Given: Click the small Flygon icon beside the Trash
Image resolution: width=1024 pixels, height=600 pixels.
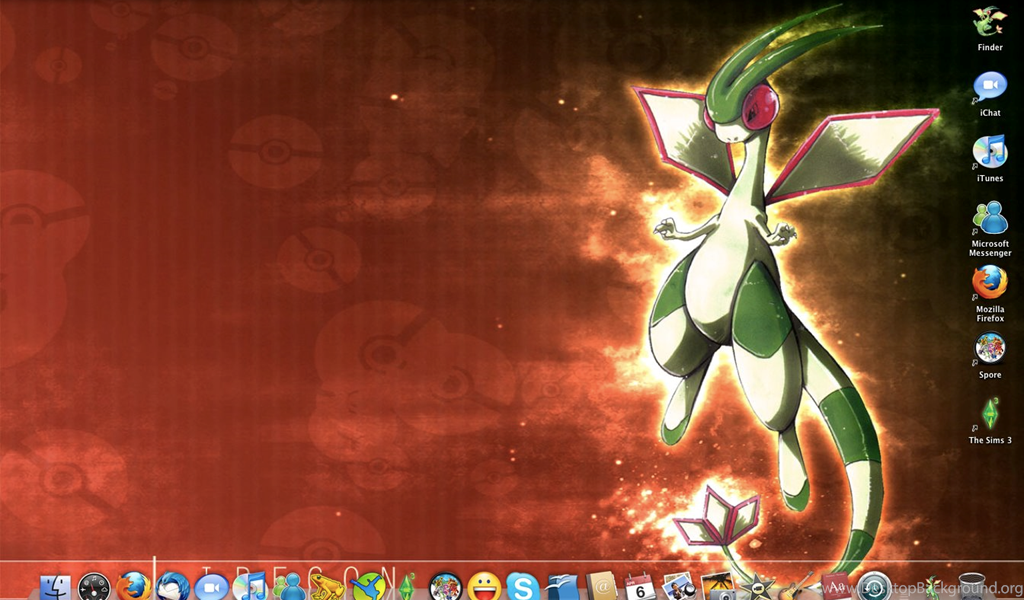Looking at the screenshot, I should pos(933,587).
